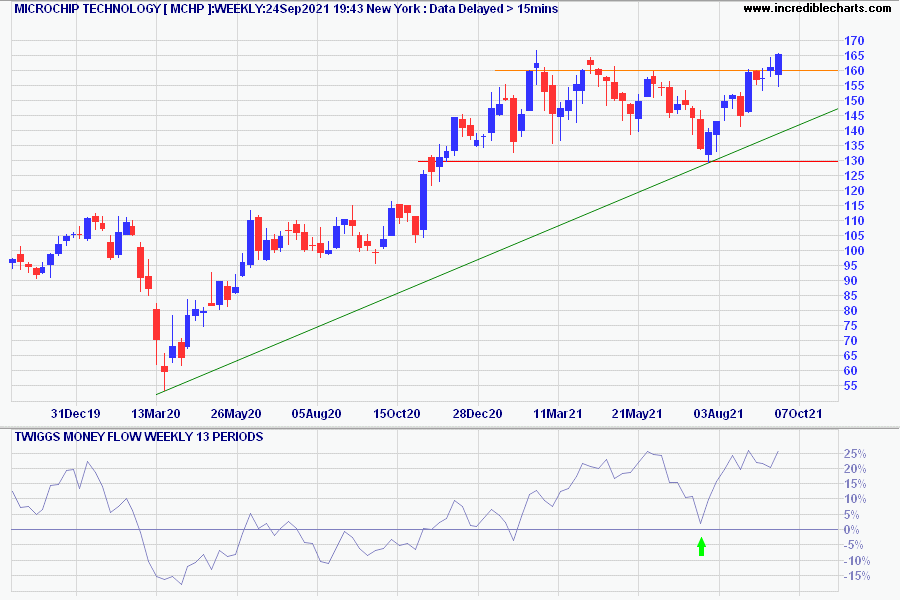The width and height of the screenshot is (900, 600).
Task: Select the 21May21 date axis label
Action: pos(637,414)
